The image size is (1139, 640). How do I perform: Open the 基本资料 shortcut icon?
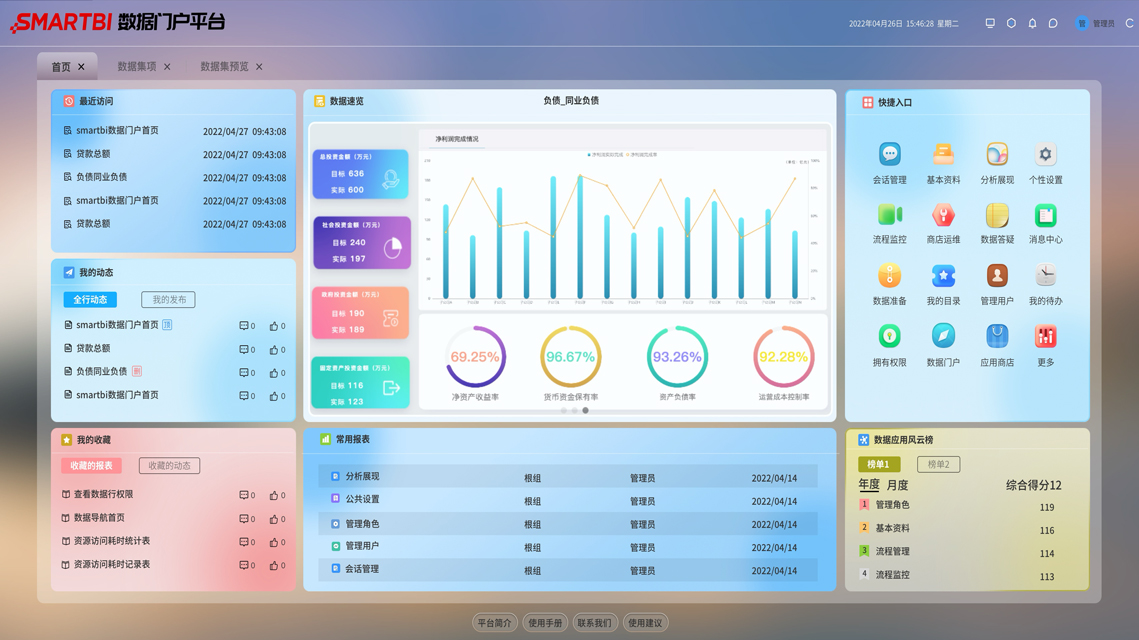pyautogui.click(x=943, y=155)
